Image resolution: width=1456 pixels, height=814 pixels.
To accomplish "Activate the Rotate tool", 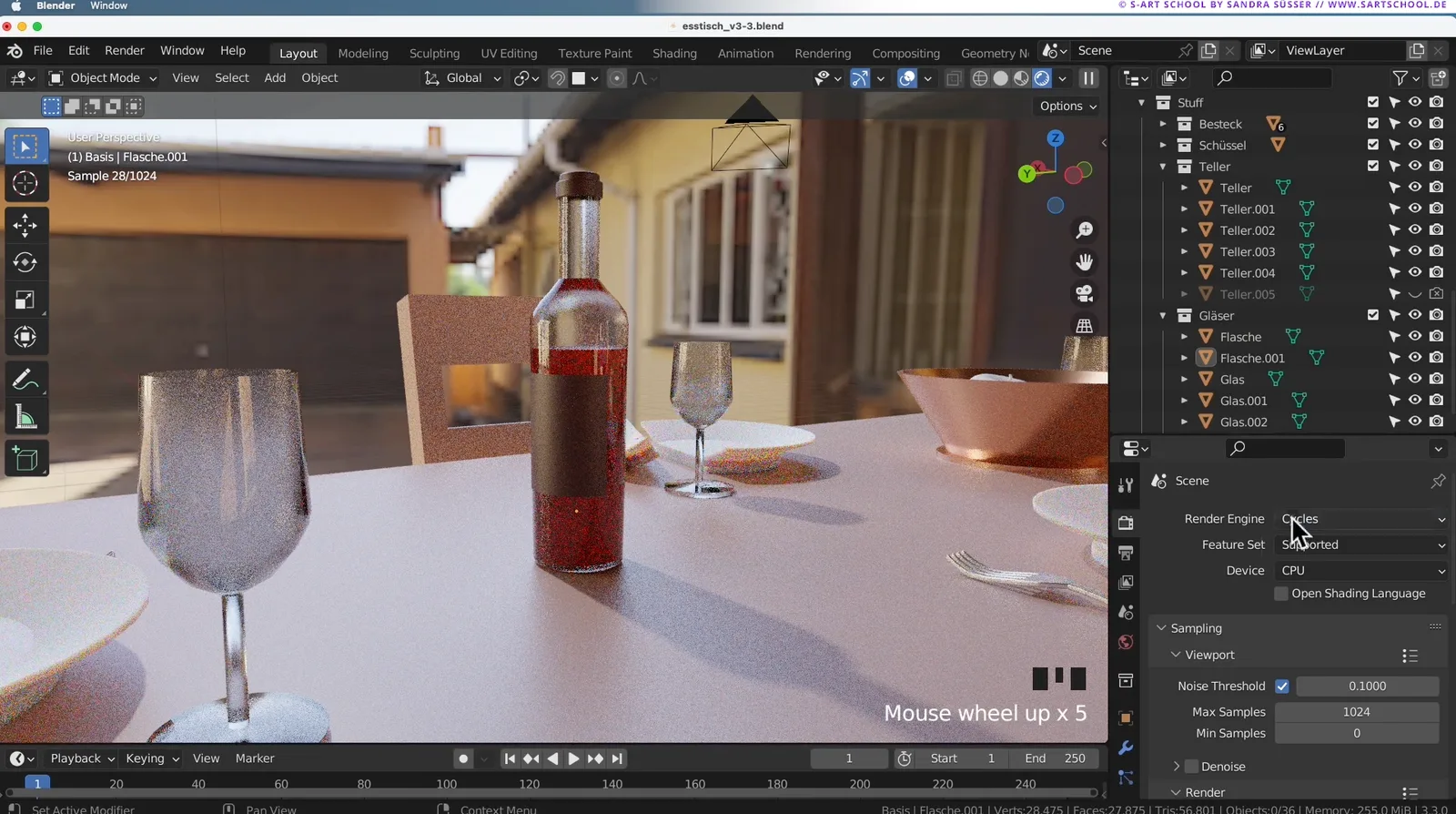I will (25, 262).
